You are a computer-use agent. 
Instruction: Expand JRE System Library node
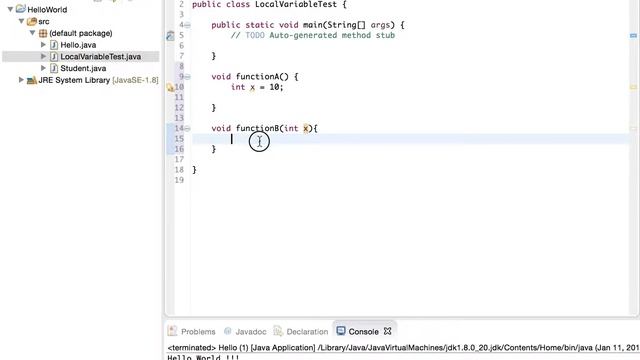tap(21, 80)
